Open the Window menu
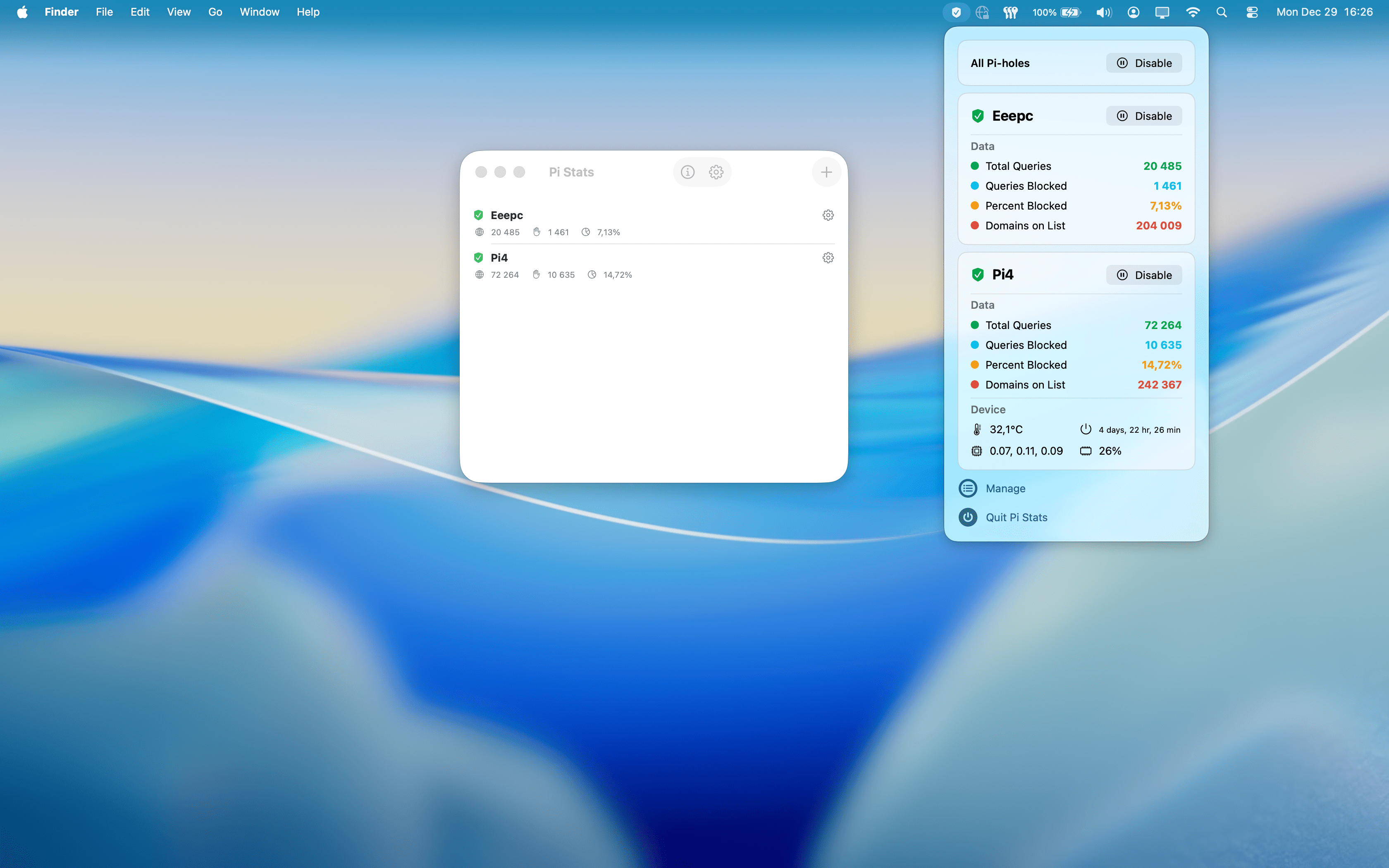The width and height of the screenshot is (1389, 868). tap(260, 12)
